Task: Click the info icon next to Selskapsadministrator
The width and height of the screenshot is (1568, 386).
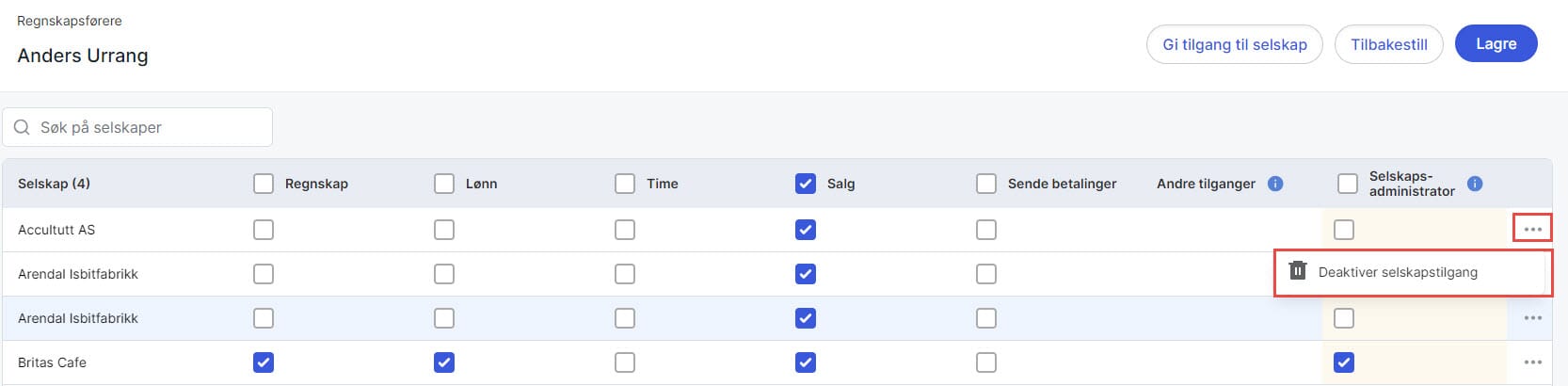Action: click(x=1475, y=184)
